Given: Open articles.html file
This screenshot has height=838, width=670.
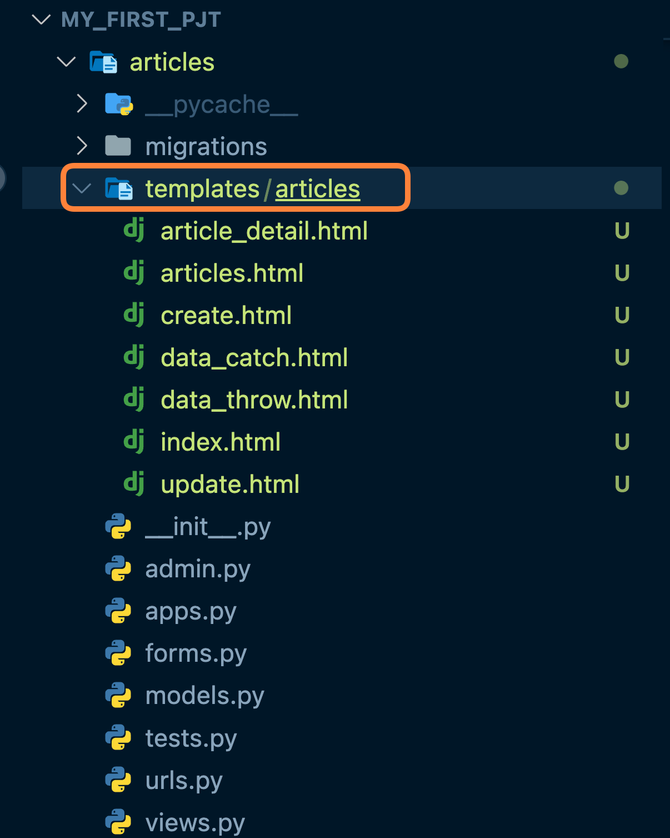Looking at the screenshot, I should click(231, 273).
